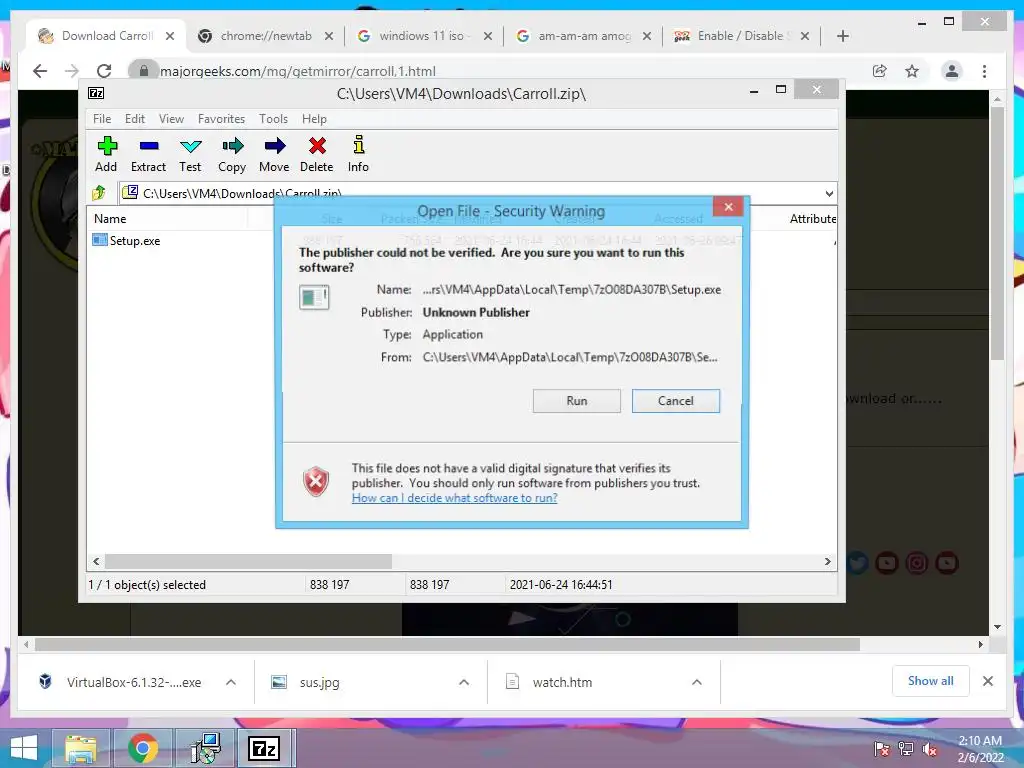Screen dimensions: 1024x768
Task: Click the up-folder icon beside the path box
Action: coord(99,193)
